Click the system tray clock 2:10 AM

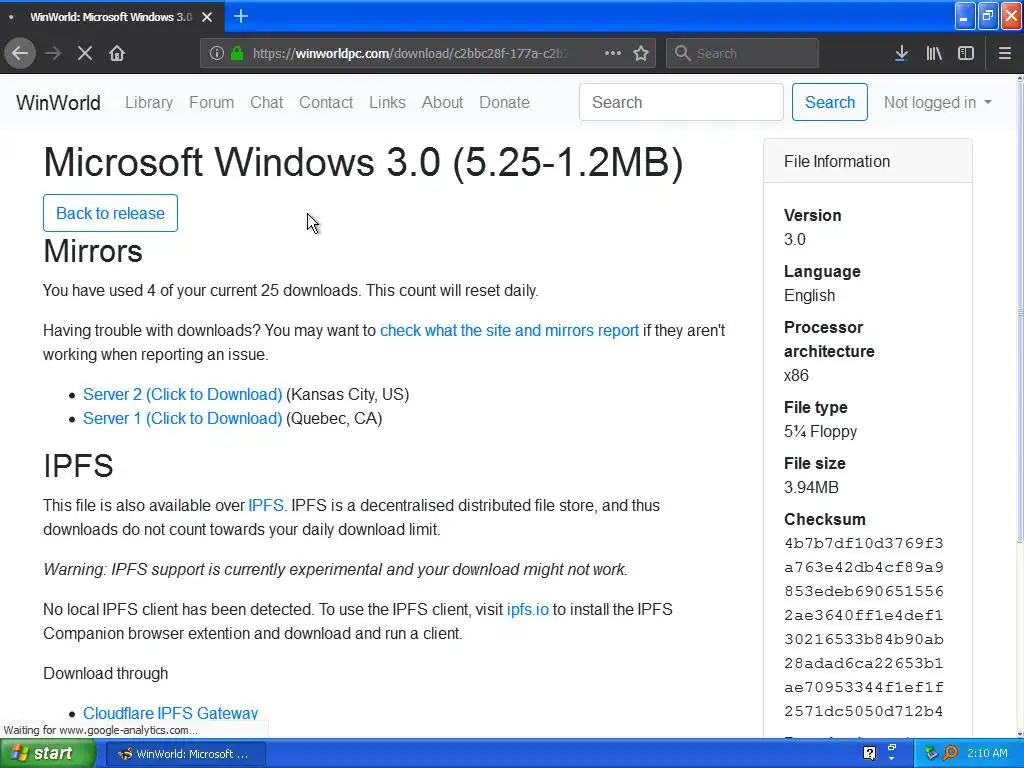pyautogui.click(x=987, y=753)
